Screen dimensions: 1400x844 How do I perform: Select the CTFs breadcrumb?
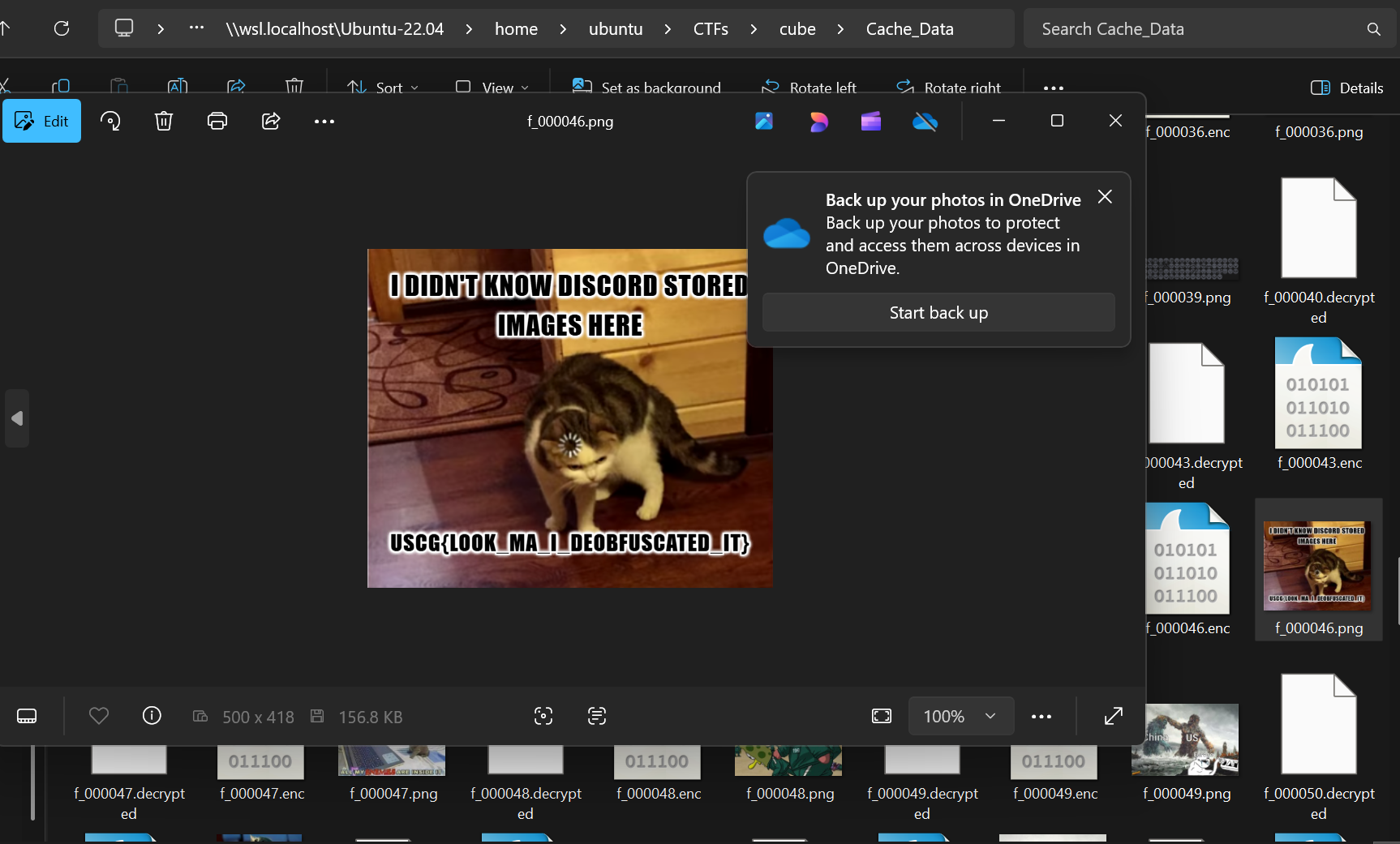coord(711,28)
